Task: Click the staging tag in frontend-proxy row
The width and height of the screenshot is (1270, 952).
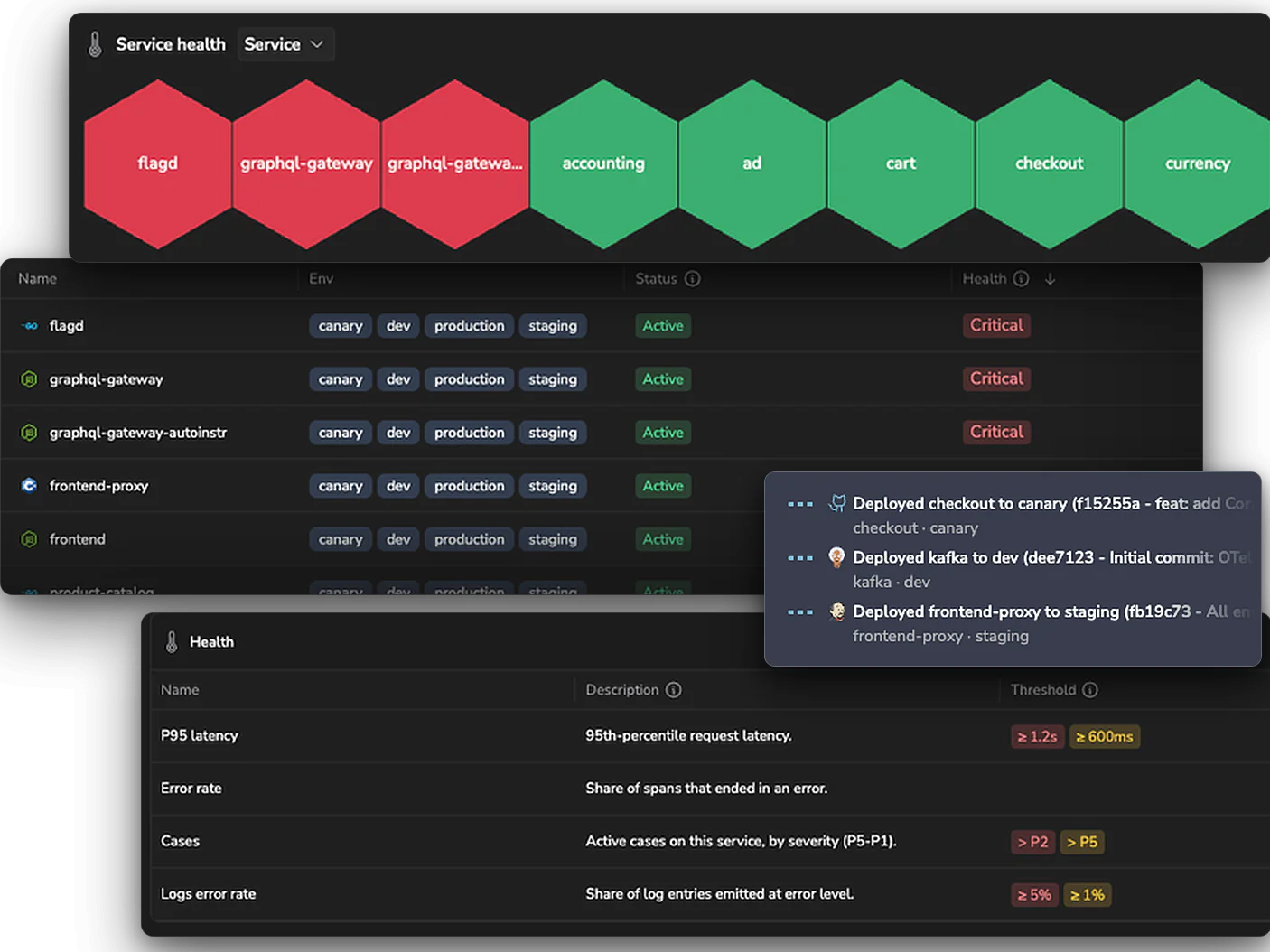Action: coord(553,486)
